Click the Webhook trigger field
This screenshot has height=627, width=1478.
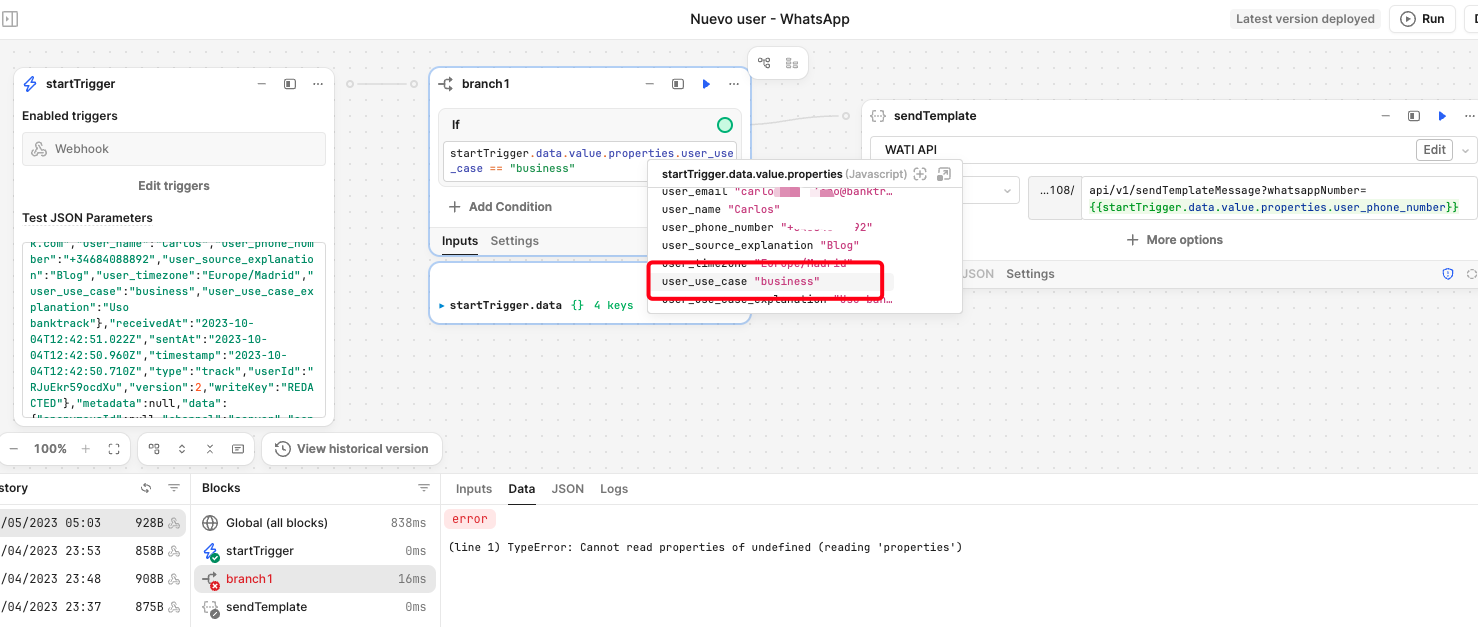click(x=174, y=149)
